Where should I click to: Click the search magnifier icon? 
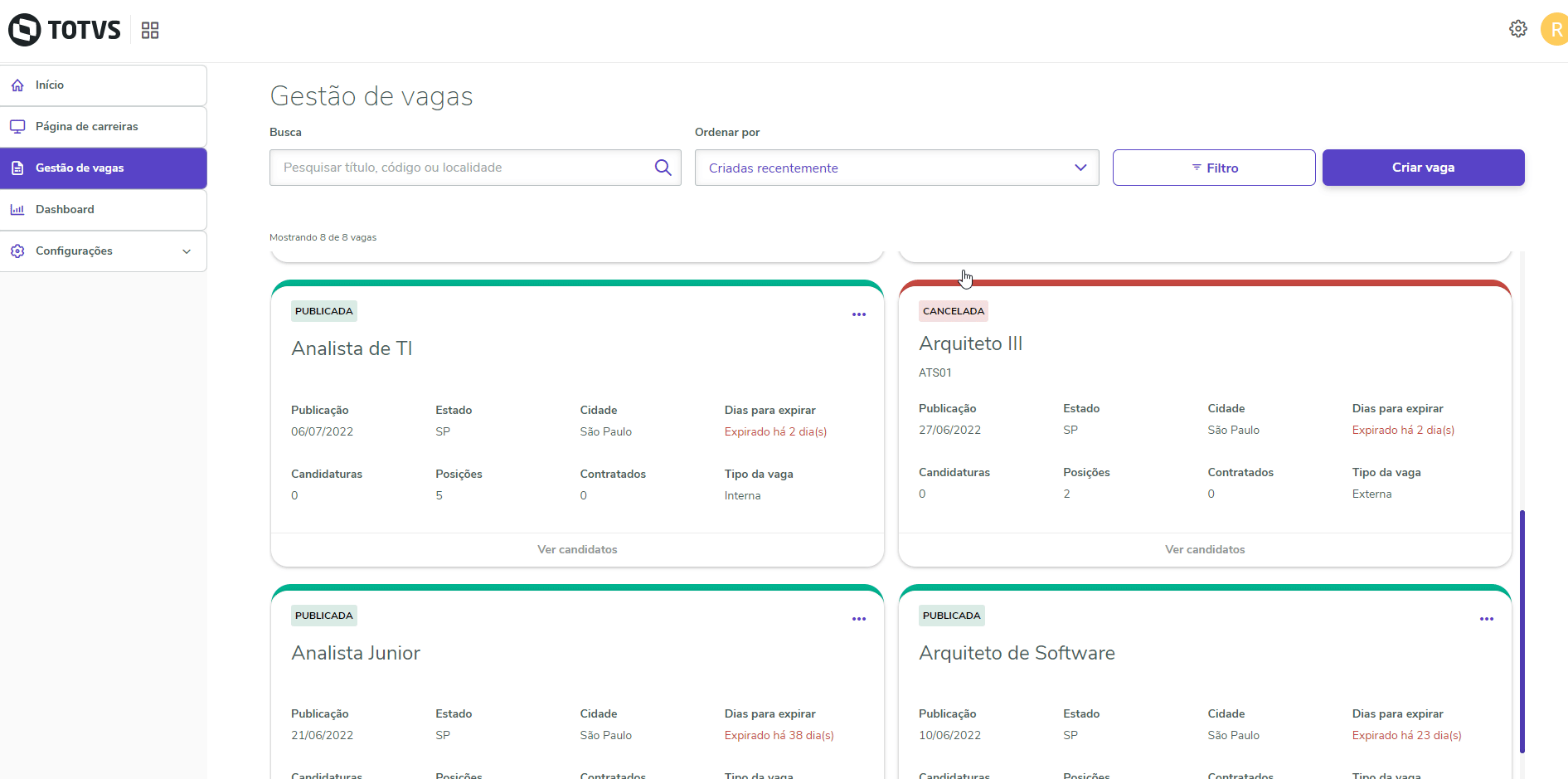663,168
